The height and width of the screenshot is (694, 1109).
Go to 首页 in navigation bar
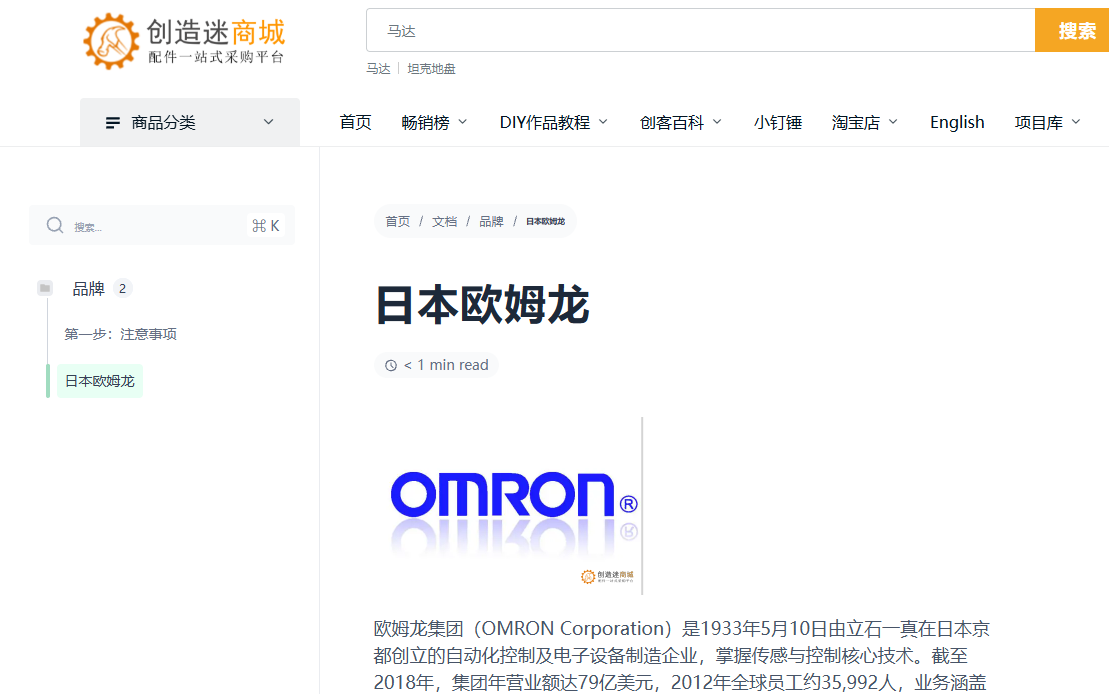click(x=355, y=123)
